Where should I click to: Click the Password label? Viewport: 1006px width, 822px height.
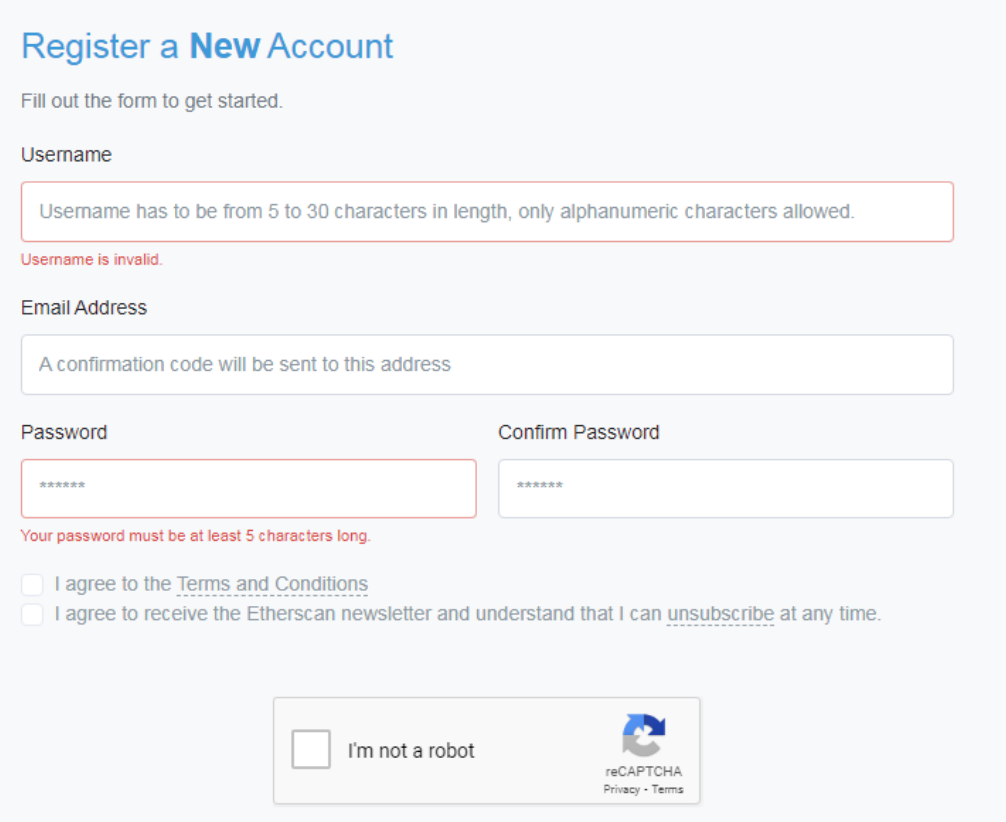click(x=63, y=432)
